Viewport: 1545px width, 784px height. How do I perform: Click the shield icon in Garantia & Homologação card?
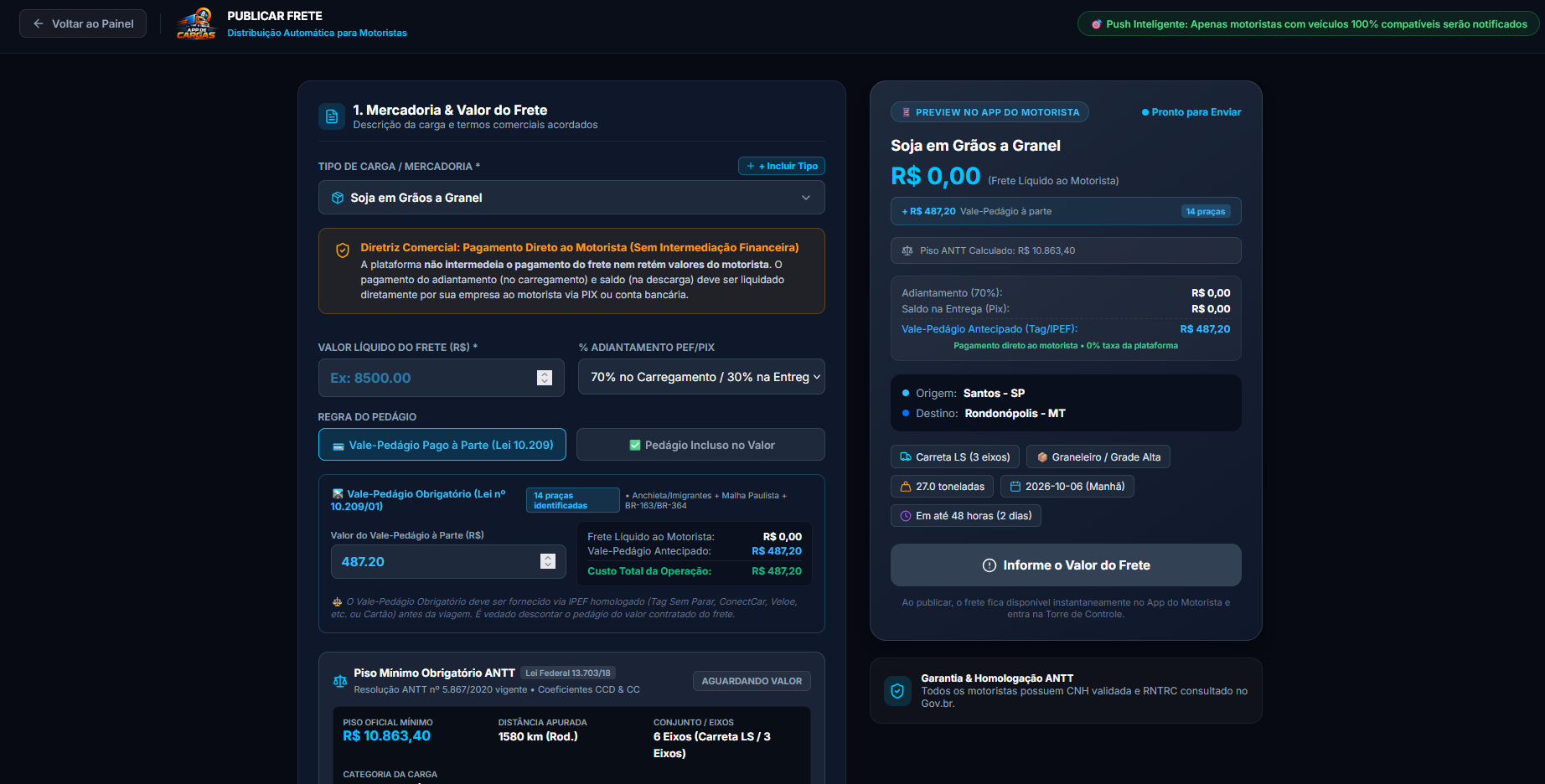[897, 691]
